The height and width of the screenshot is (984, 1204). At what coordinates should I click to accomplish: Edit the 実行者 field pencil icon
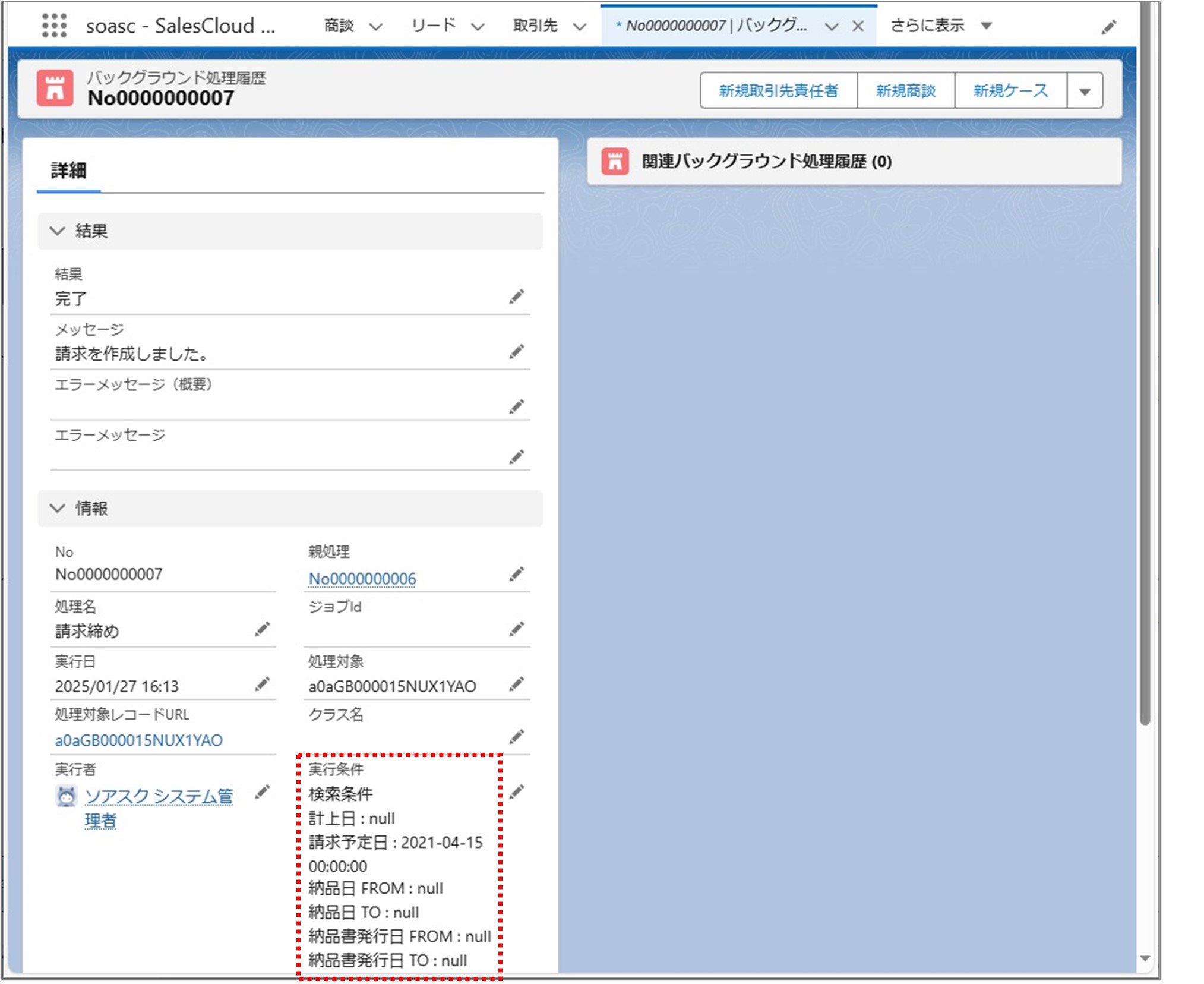click(x=262, y=792)
